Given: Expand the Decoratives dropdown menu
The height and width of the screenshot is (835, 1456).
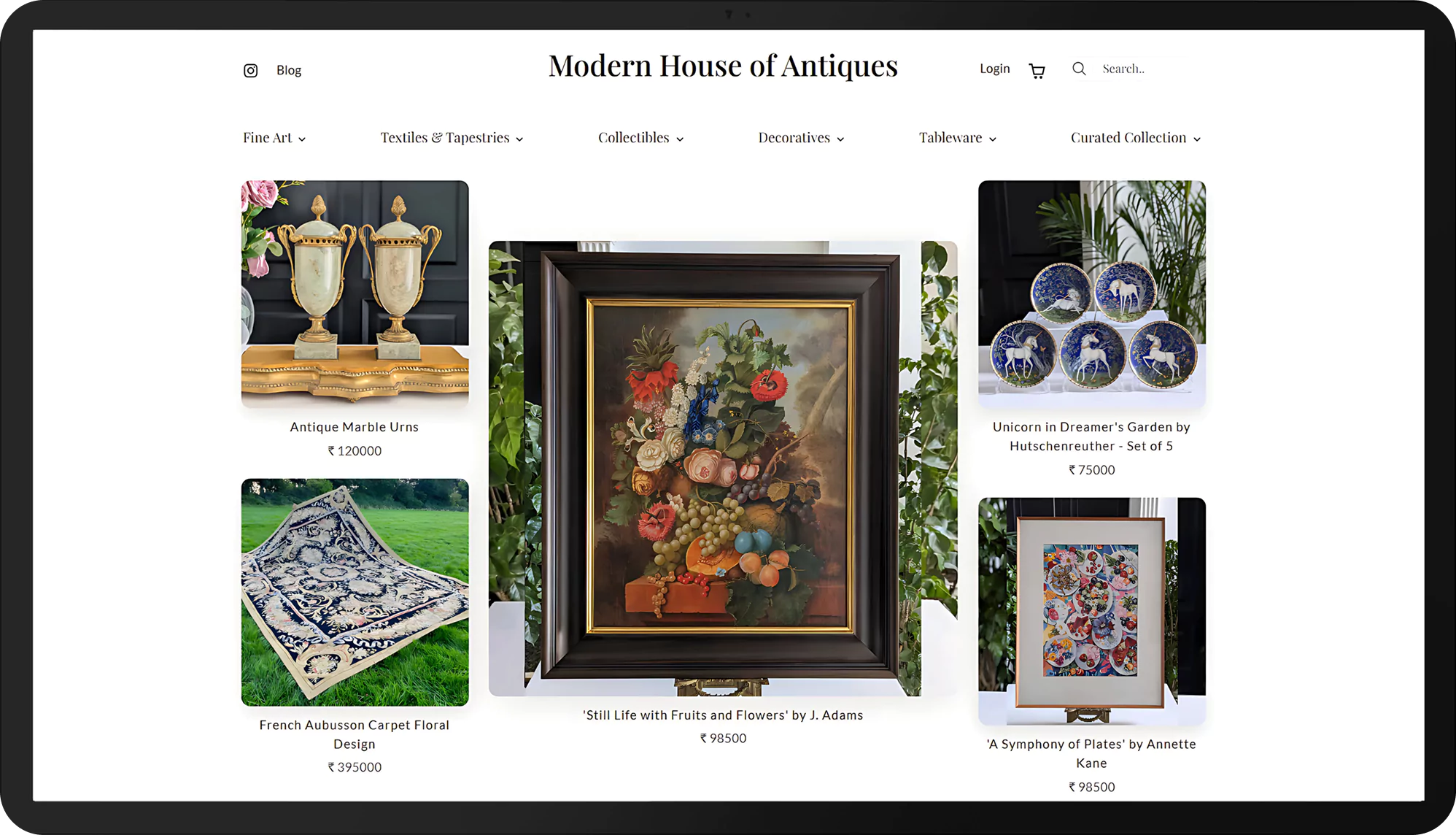Looking at the screenshot, I should 801,138.
